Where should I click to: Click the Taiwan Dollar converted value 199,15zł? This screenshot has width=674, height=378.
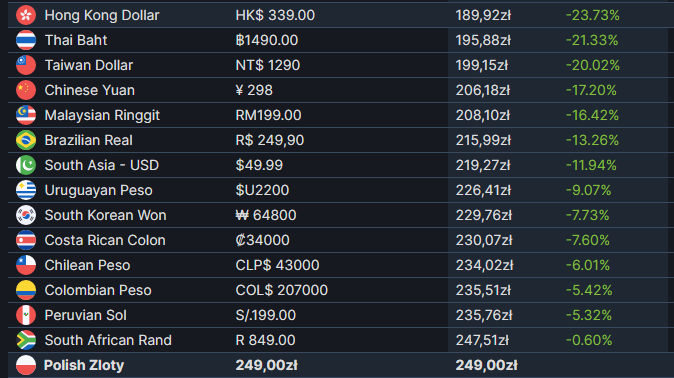(482, 65)
